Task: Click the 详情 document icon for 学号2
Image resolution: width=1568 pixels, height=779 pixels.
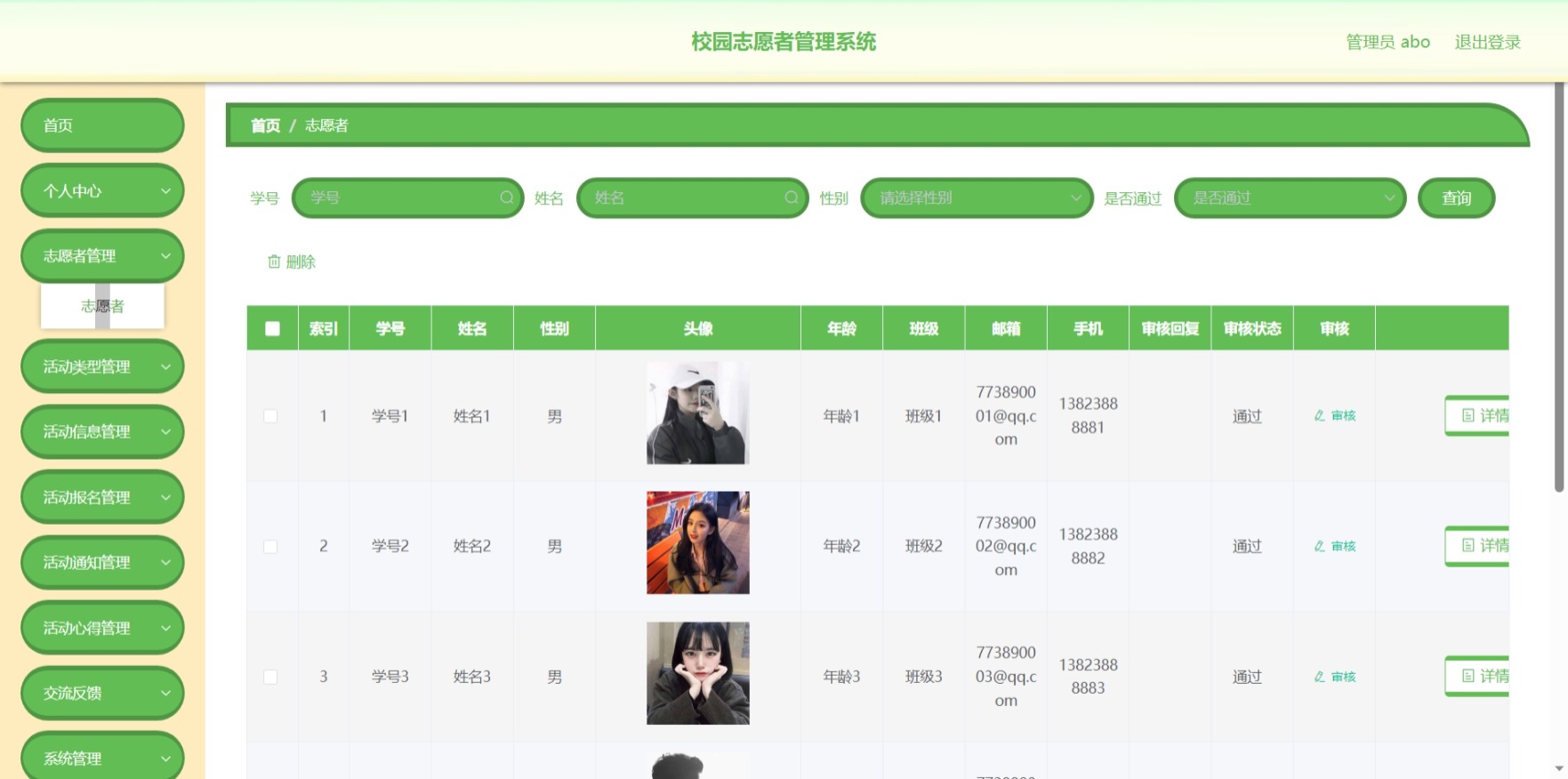Action: [x=1468, y=546]
